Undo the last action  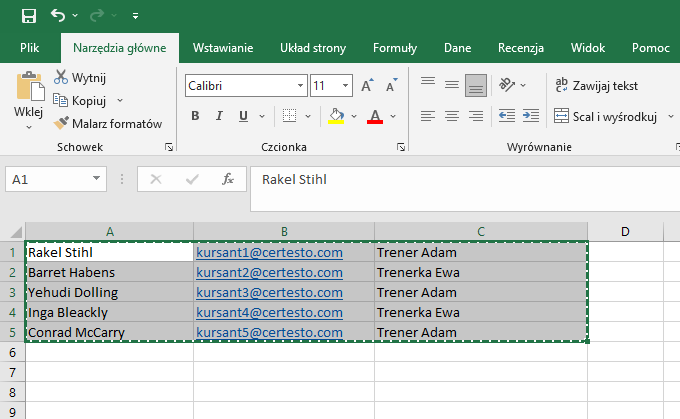tap(58, 16)
